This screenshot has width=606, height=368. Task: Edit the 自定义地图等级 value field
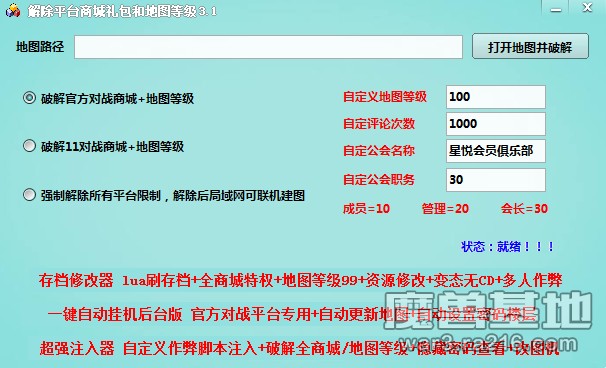[496, 97]
